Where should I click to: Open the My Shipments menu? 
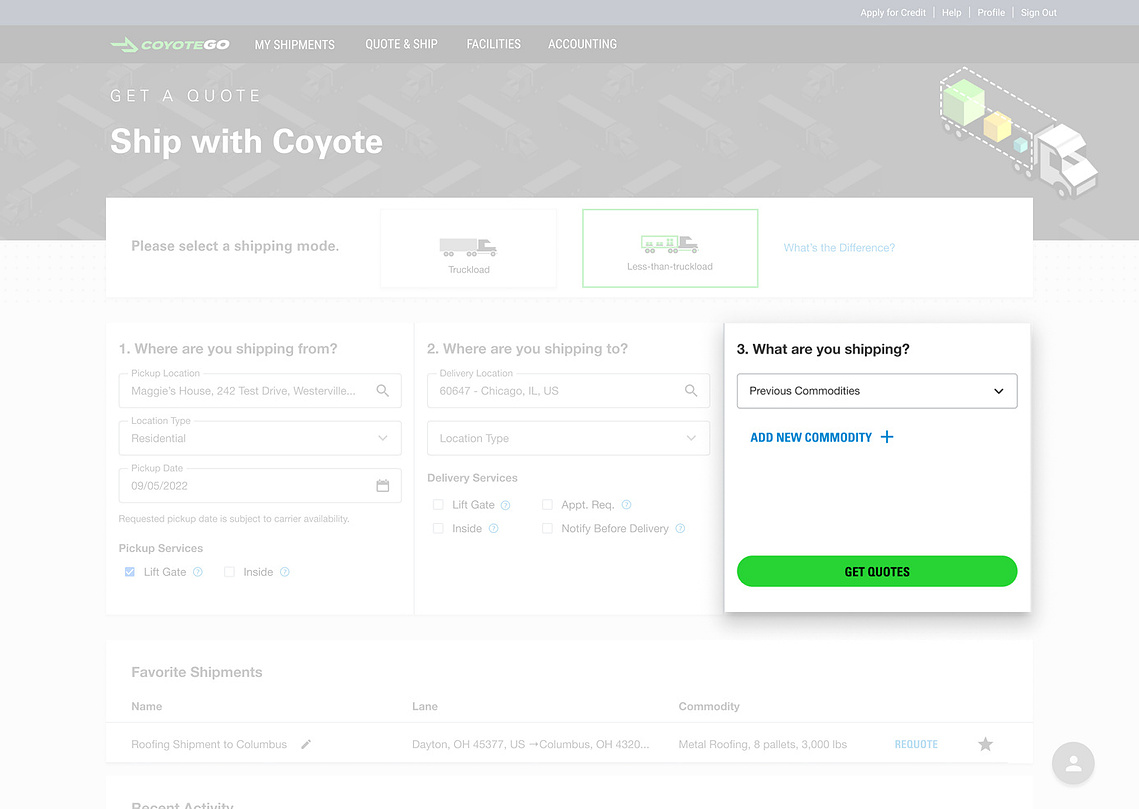pos(295,45)
